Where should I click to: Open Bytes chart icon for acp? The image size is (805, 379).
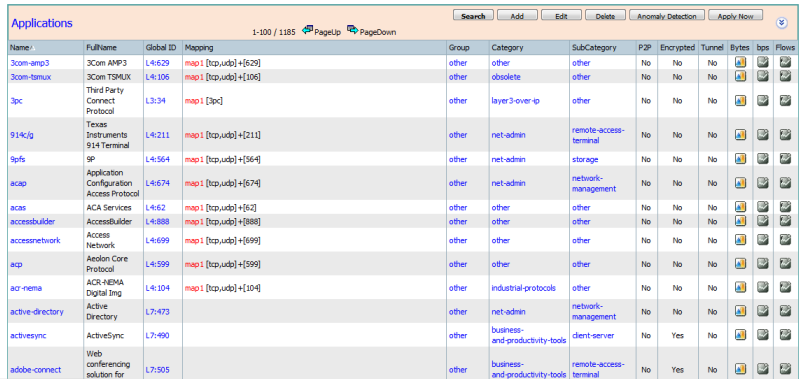740,263
